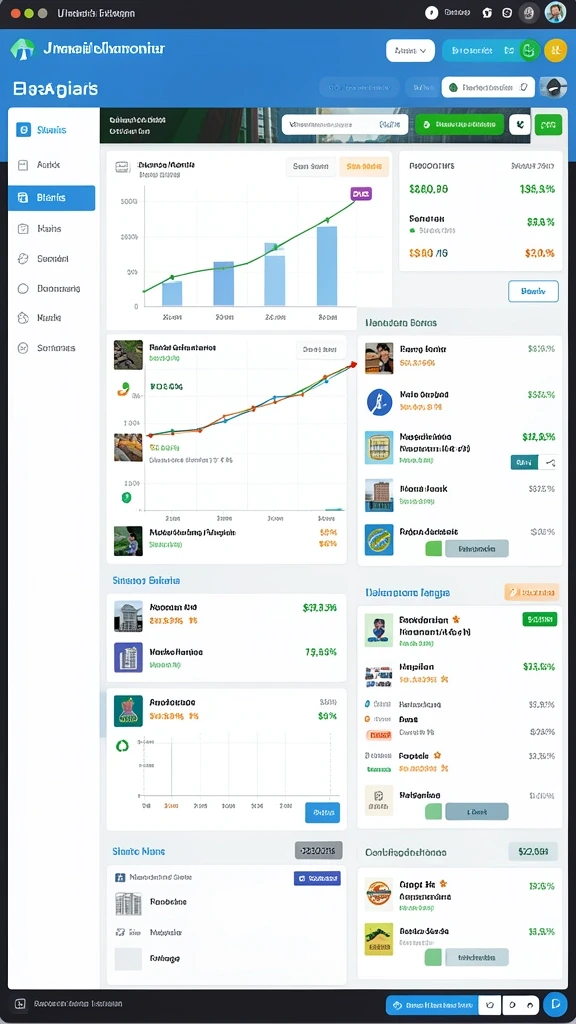
Task: Toggle the teal switch in the third list row
Action: click(x=533, y=462)
